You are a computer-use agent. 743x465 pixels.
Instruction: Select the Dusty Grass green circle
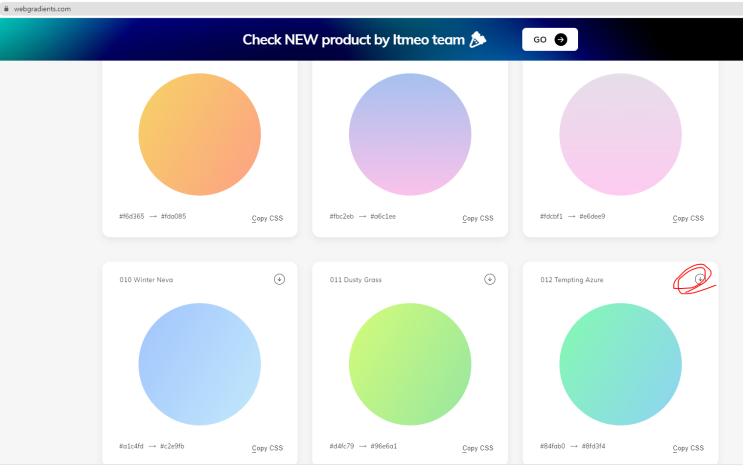point(410,364)
